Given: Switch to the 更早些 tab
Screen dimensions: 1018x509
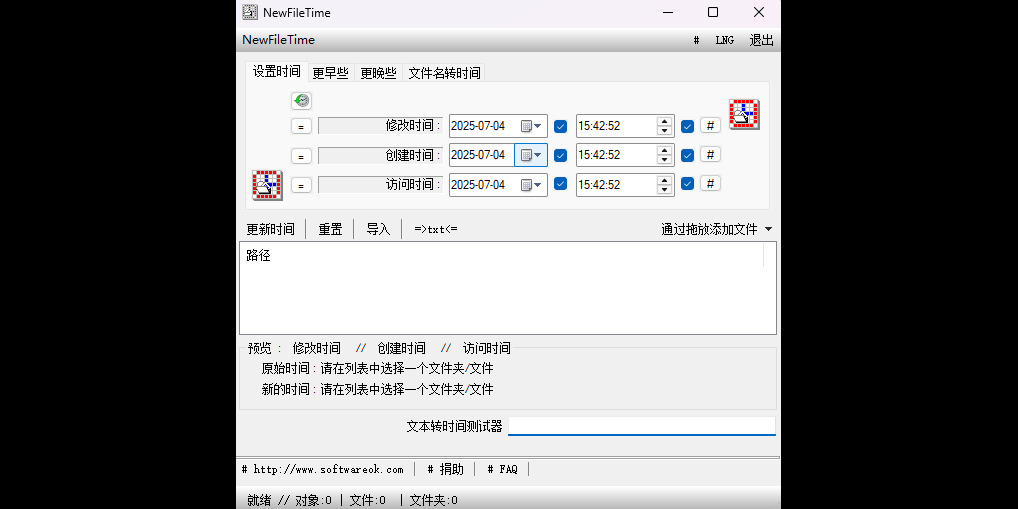Looking at the screenshot, I should click(330, 73).
